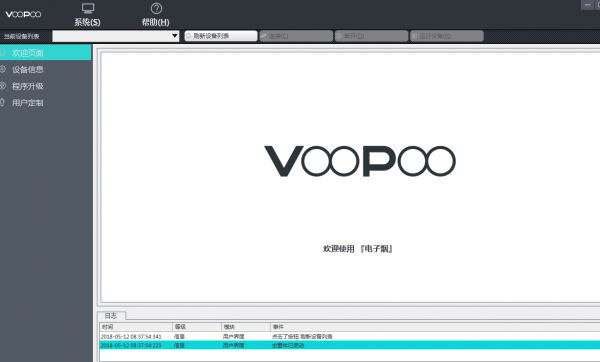Click the monitor system icon
600x362 pixels.
pyautogui.click(x=88, y=8)
